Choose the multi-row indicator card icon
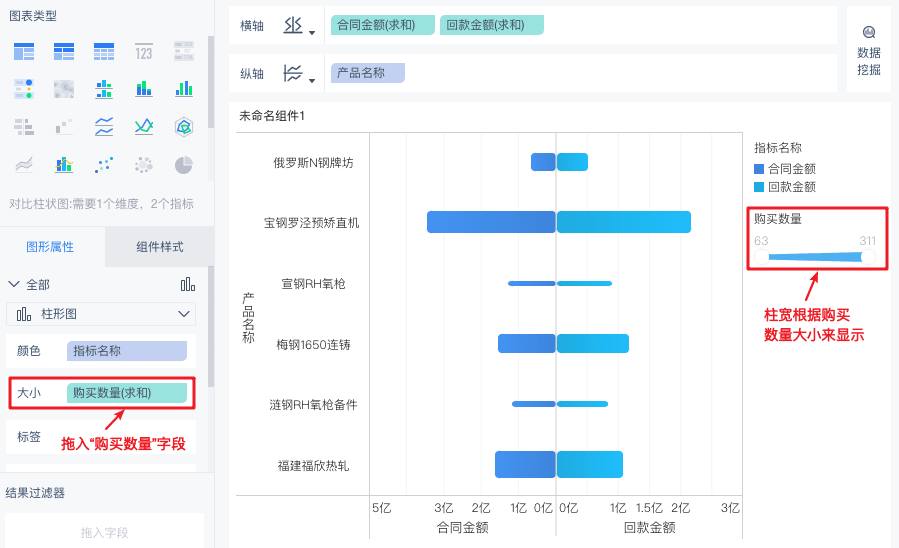Viewport: 899px width, 548px height. pos(183,52)
